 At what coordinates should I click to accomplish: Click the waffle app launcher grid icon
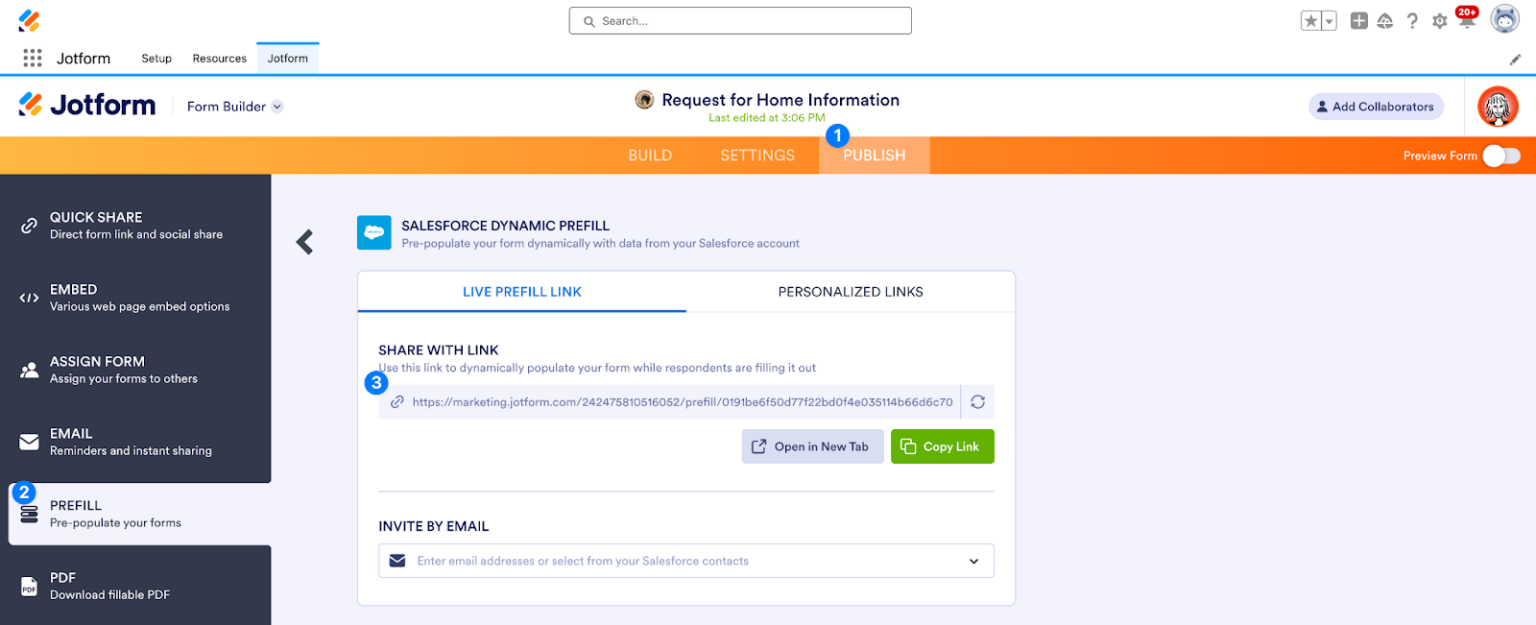click(30, 58)
